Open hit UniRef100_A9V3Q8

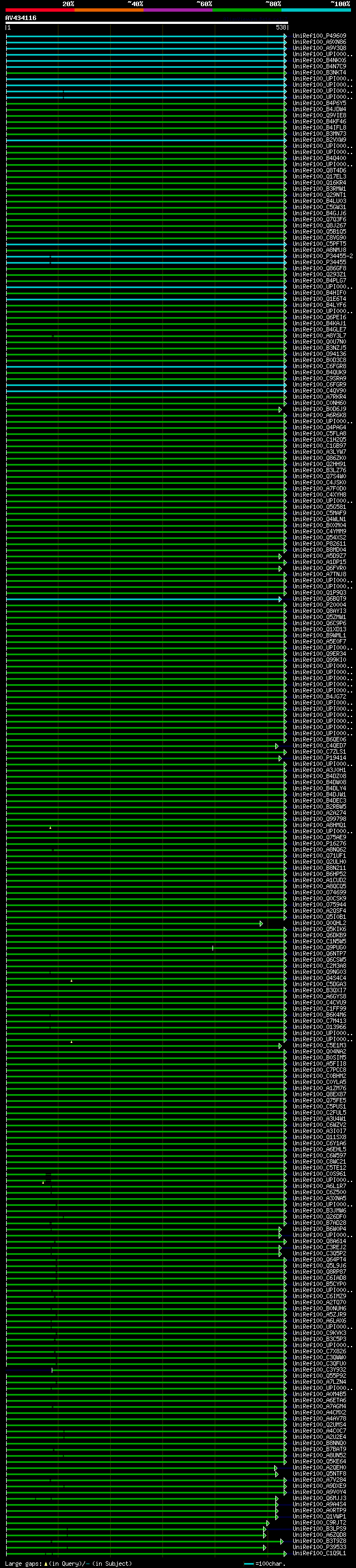click(319, 48)
